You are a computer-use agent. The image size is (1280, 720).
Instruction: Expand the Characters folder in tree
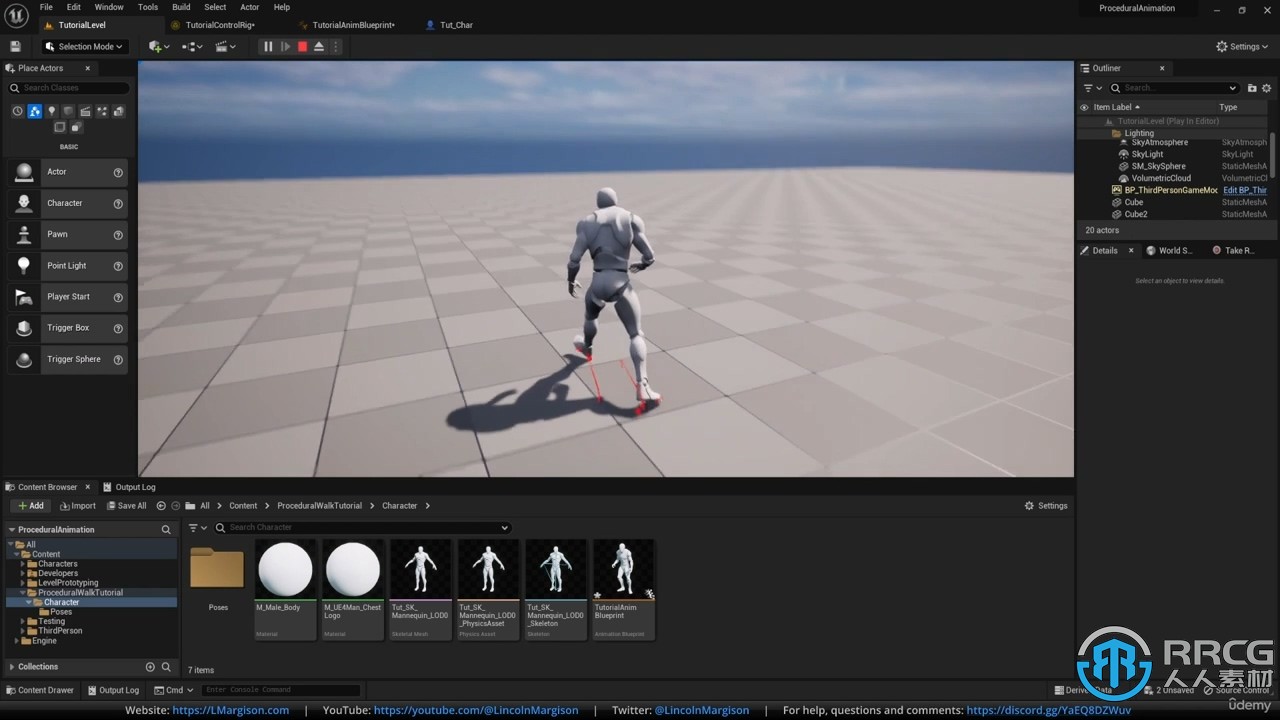(x=23, y=564)
